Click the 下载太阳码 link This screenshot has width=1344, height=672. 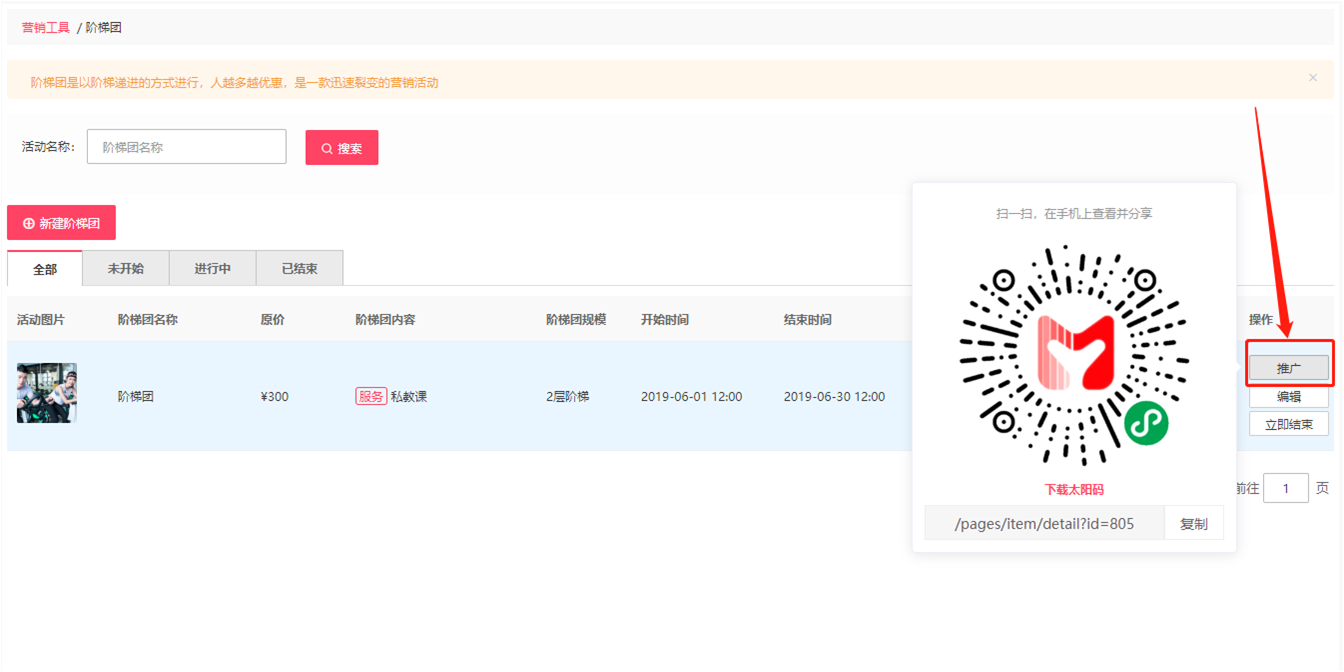(x=1074, y=490)
